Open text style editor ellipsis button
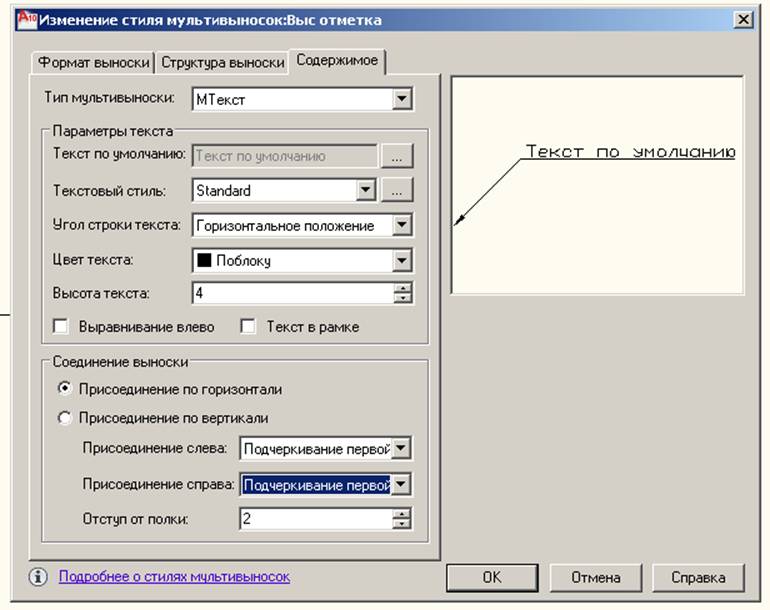This screenshot has width=770, height=610. pyautogui.click(x=397, y=190)
